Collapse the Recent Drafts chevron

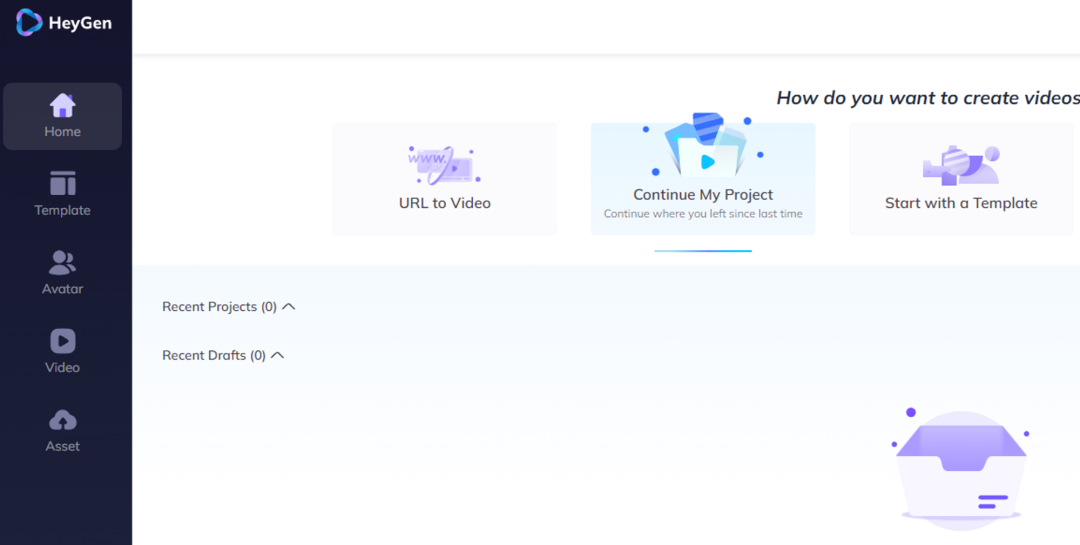point(278,356)
